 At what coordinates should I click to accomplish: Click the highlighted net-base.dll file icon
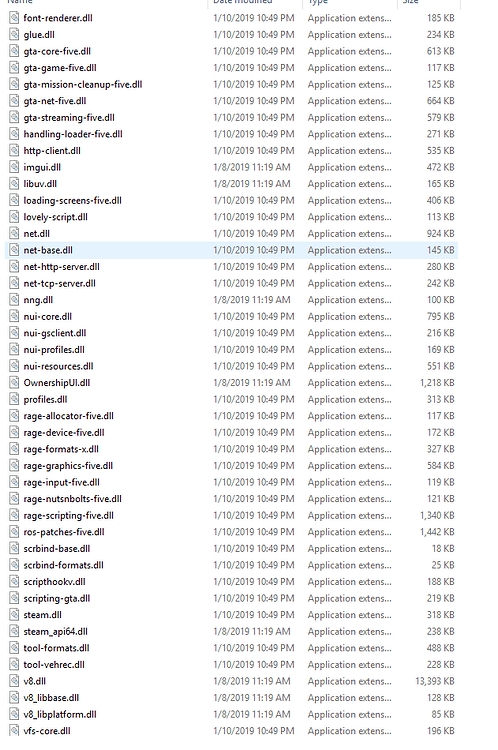14,250
